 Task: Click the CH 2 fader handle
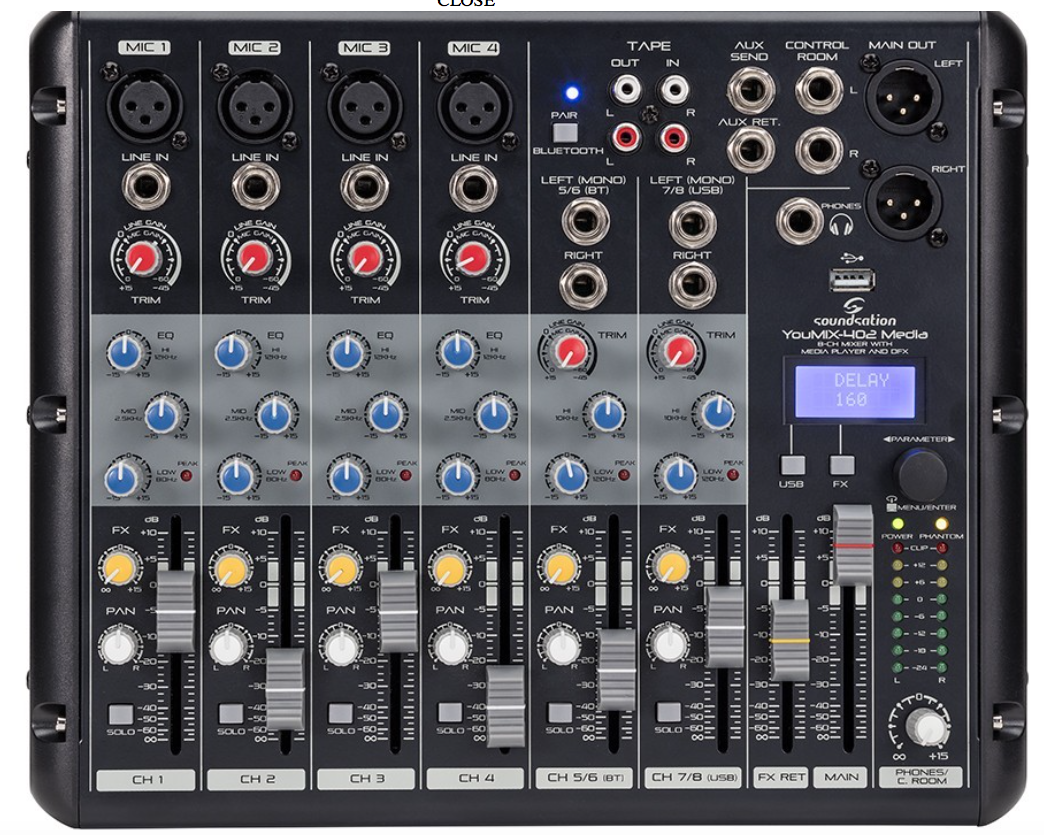[285, 690]
